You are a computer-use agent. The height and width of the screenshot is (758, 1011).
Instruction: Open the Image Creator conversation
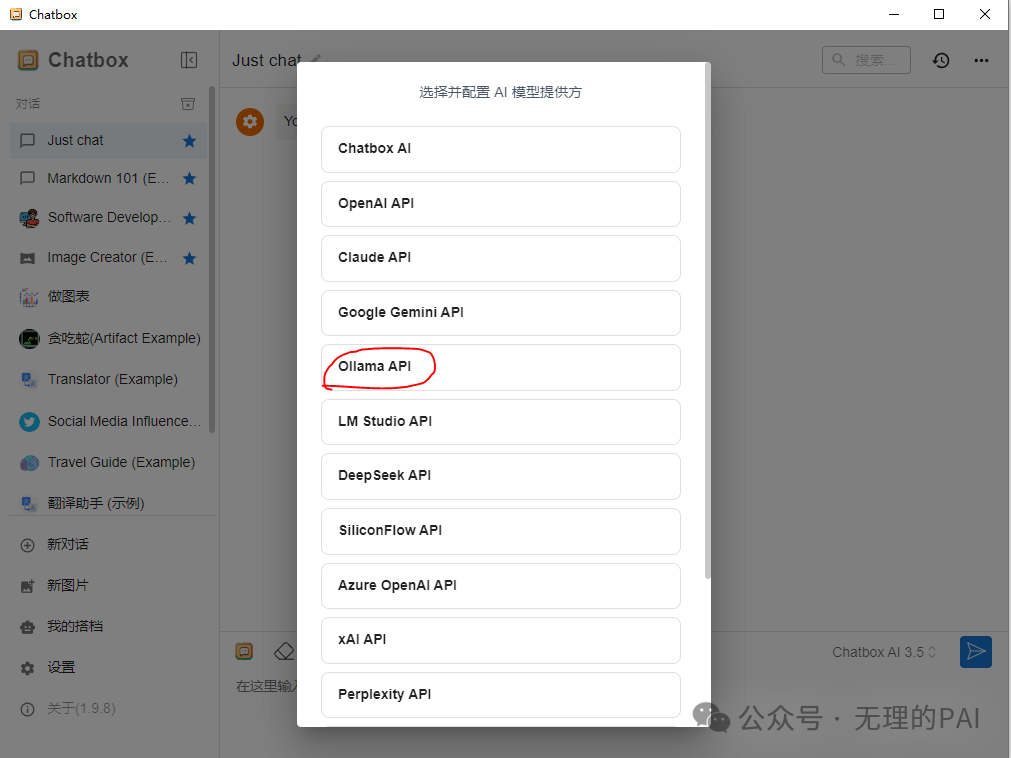pyautogui.click(x=108, y=258)
